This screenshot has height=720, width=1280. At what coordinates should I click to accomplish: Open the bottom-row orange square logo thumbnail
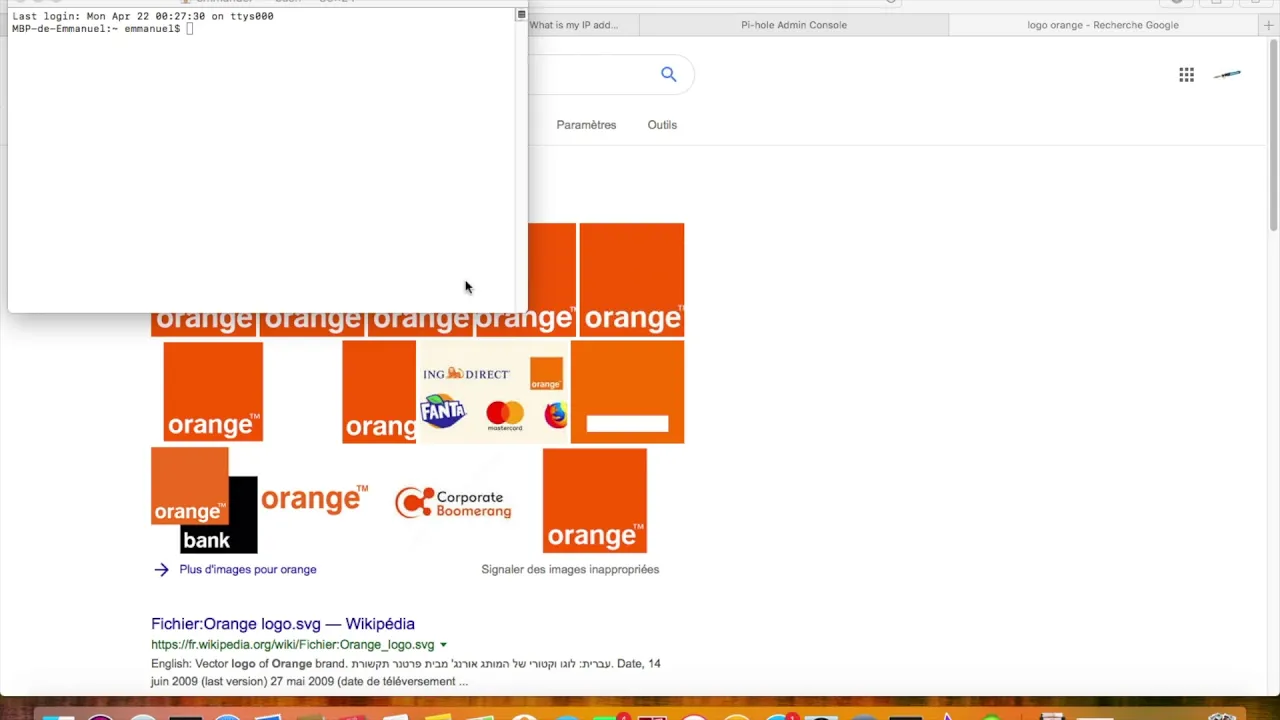(x=595, y=500)
